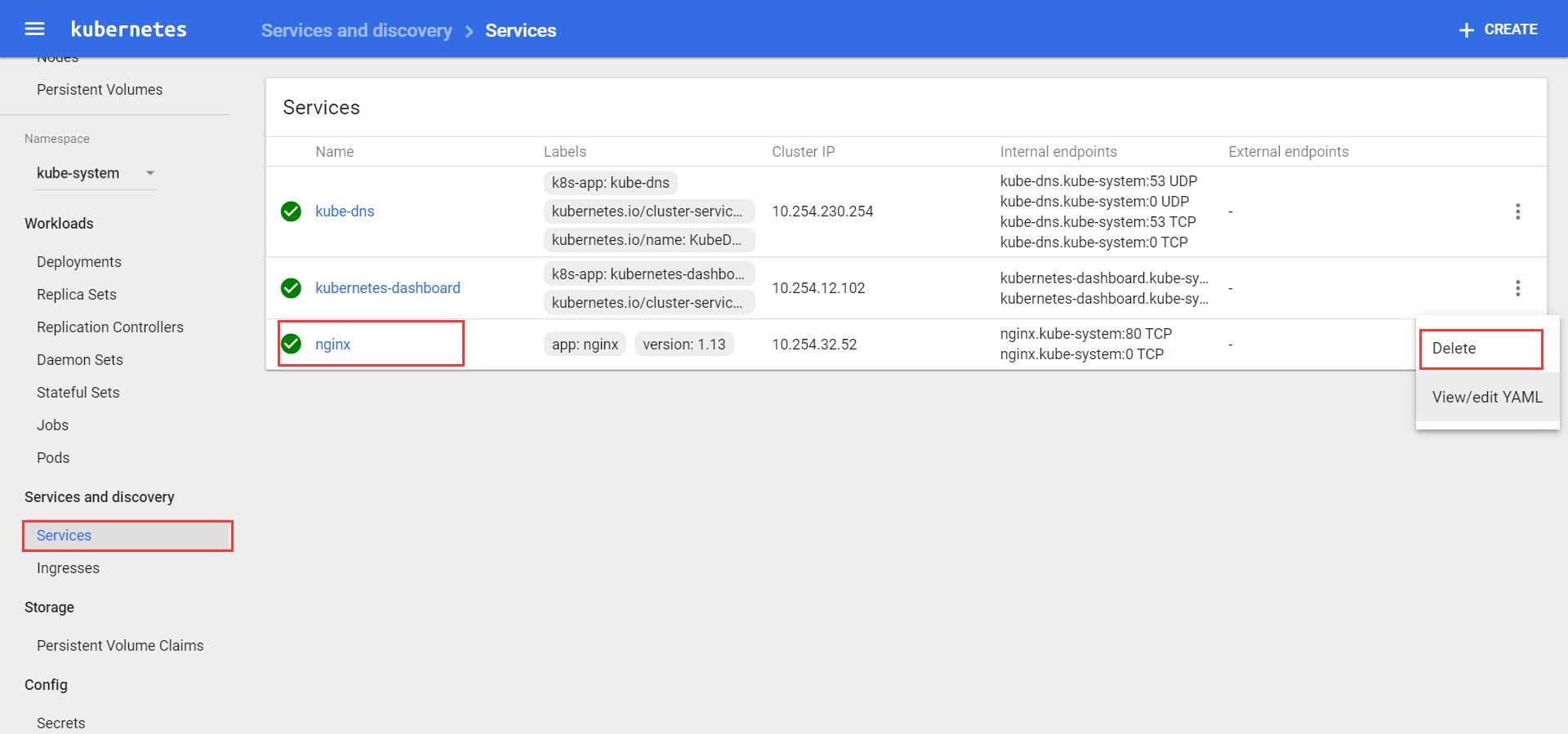Click kubernetes-dashboard green status check icon
The image size is (1568, 734).
point(291,287)
